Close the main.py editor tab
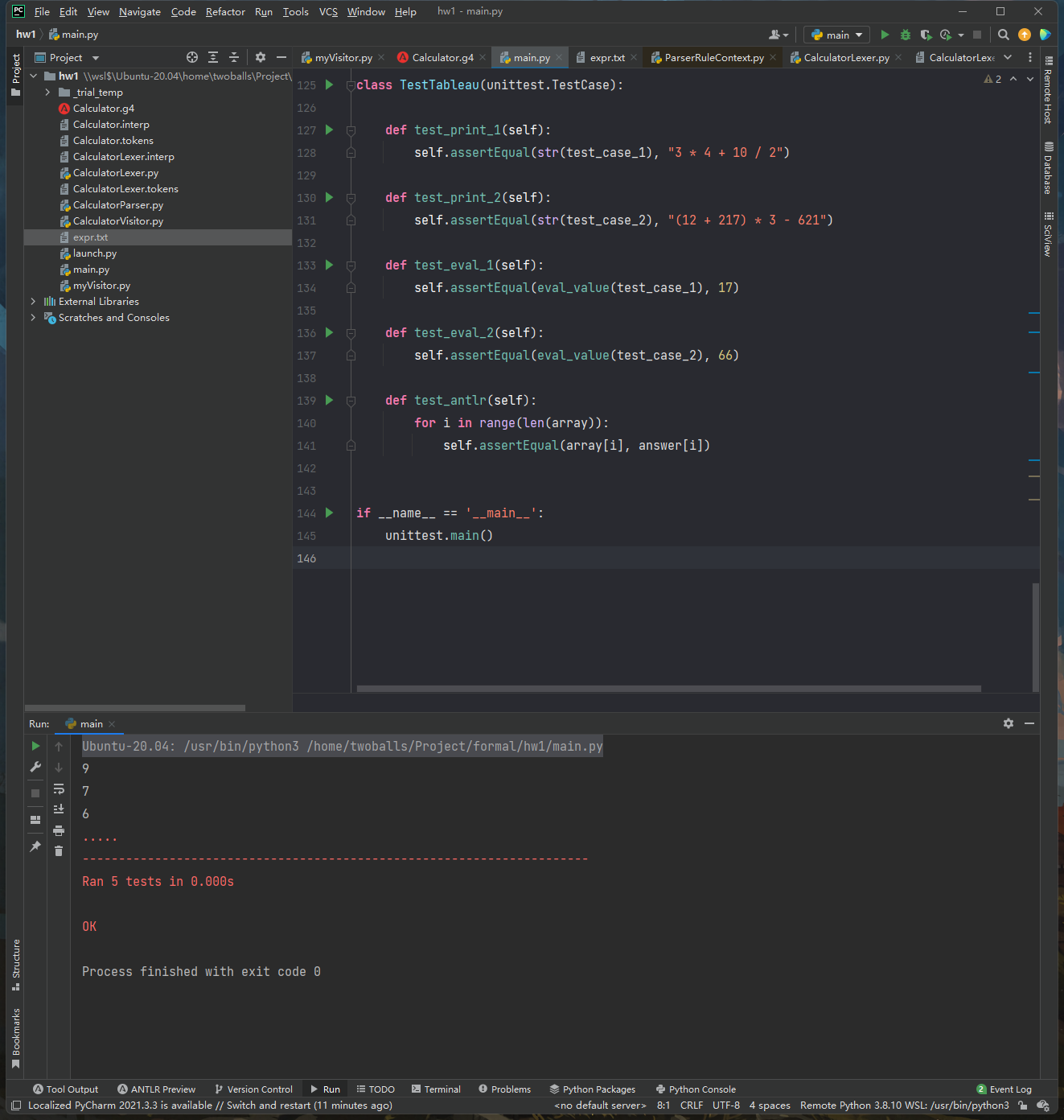 [x=559, y=58]
